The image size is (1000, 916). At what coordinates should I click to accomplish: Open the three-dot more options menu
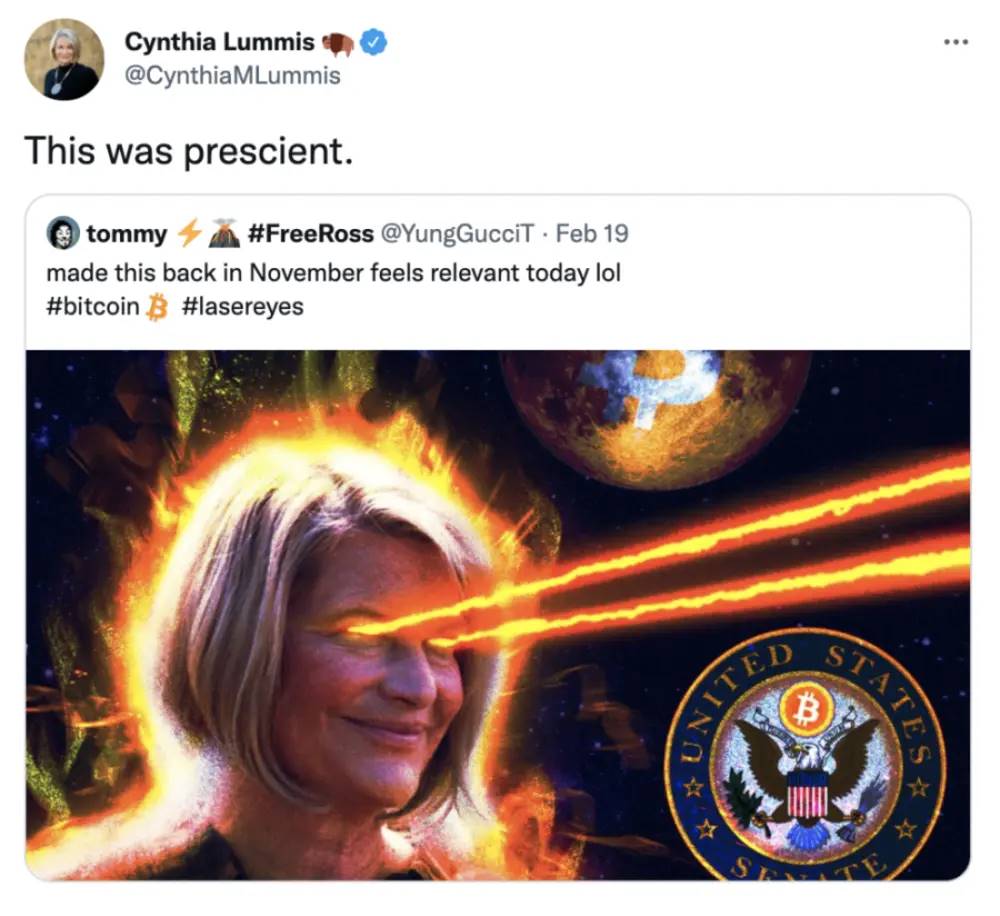coord(956,44)
